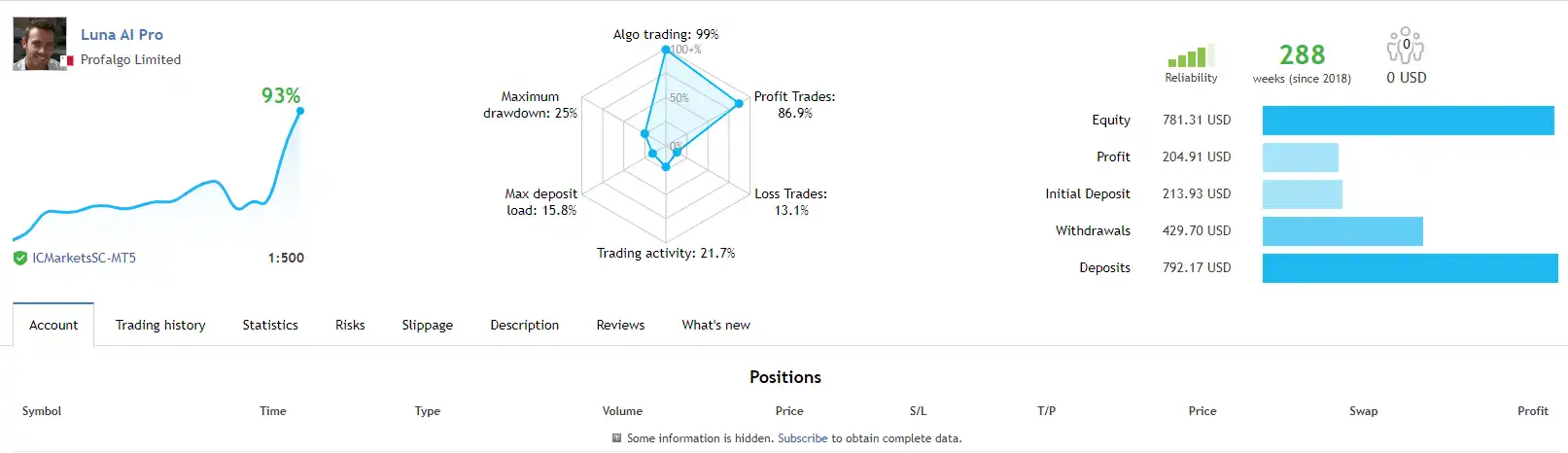Click the growth chart's 93% end point
This screenshot has height=453, width=1568.
[300, 111]
